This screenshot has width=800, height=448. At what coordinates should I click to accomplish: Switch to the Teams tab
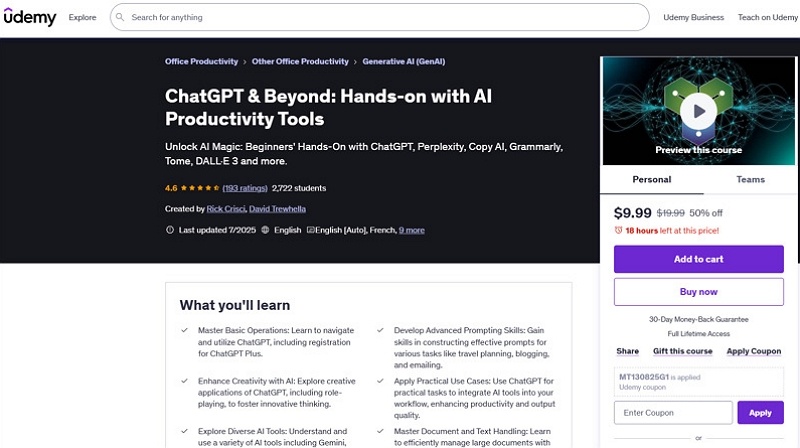[751, 180]
